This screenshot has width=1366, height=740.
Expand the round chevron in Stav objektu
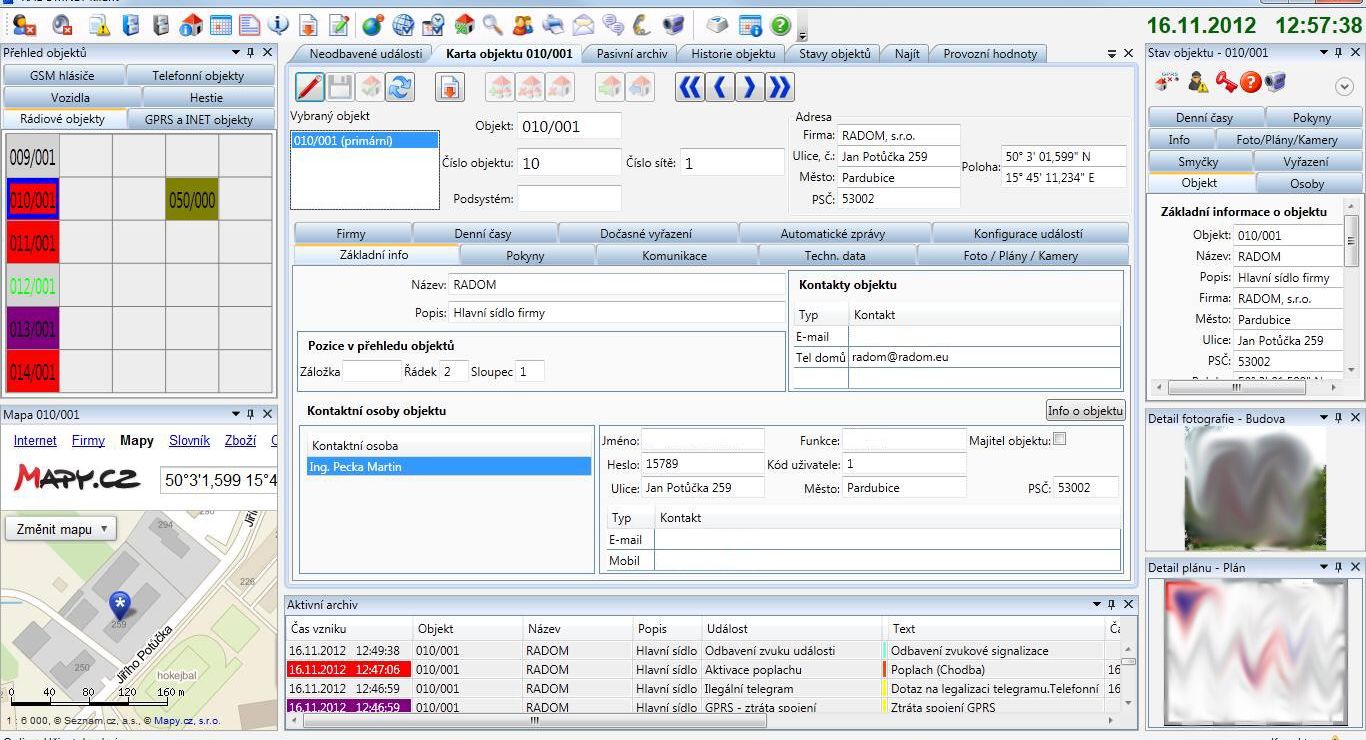1344,86
